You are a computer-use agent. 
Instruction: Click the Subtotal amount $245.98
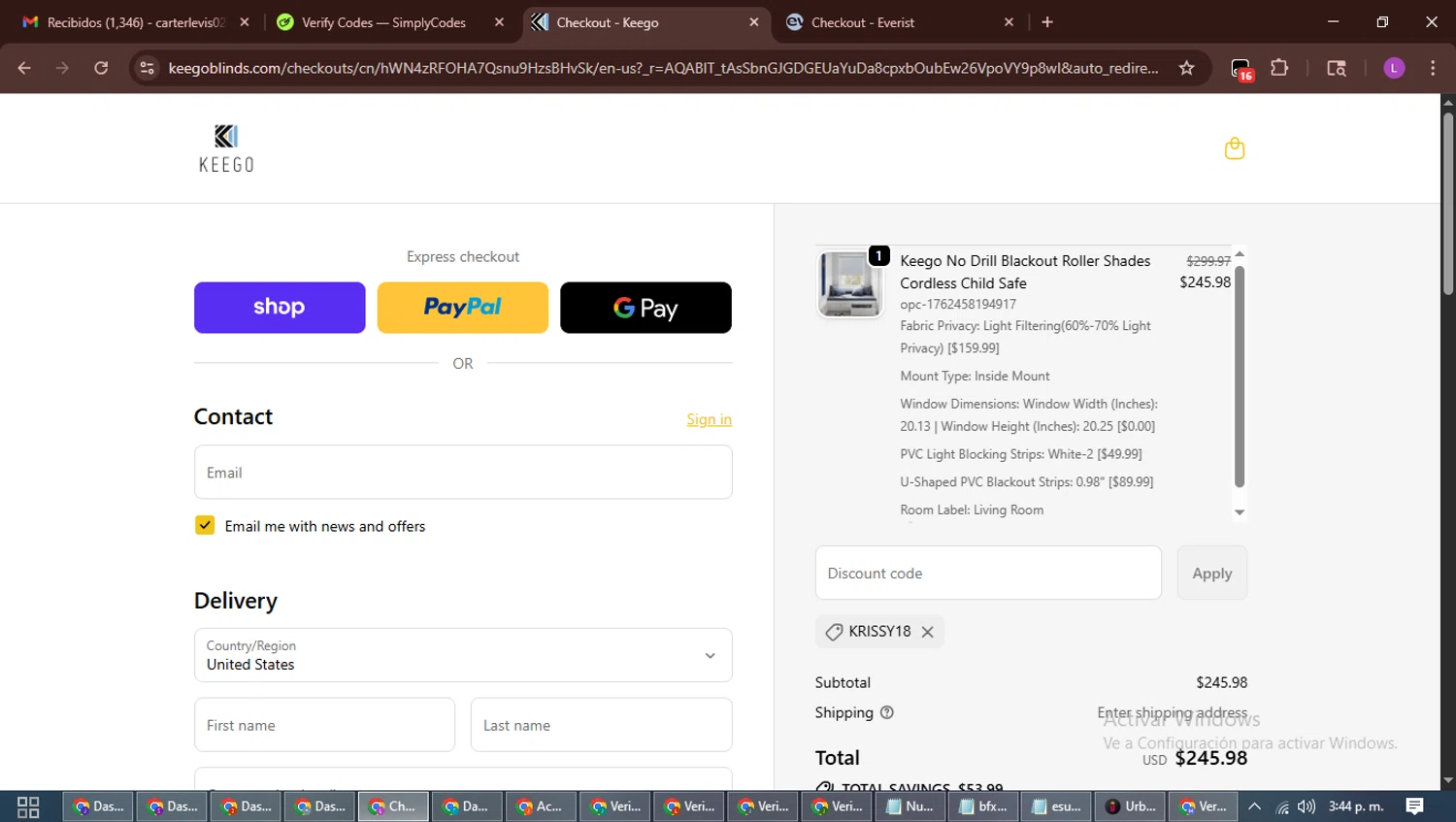(1221, 683)
